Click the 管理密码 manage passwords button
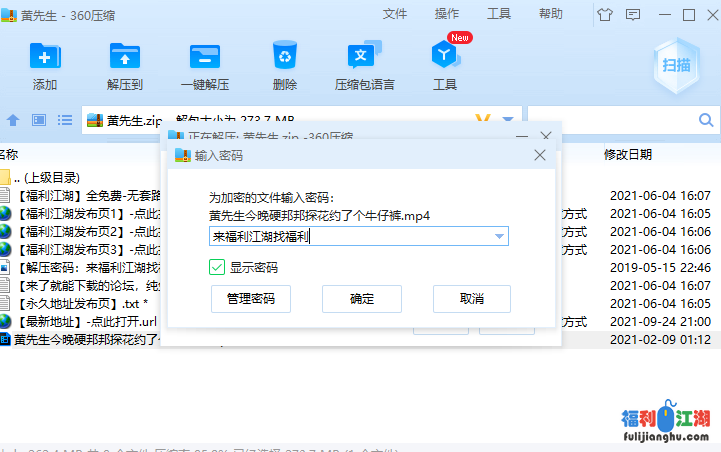This screenshot has width=721, height=452. click(x=250, y=298)
